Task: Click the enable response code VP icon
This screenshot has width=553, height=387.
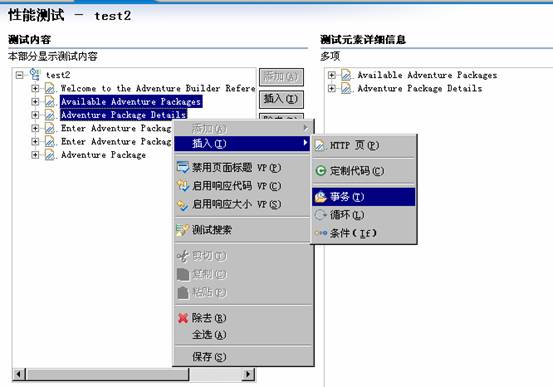Action: coord(183,186)
